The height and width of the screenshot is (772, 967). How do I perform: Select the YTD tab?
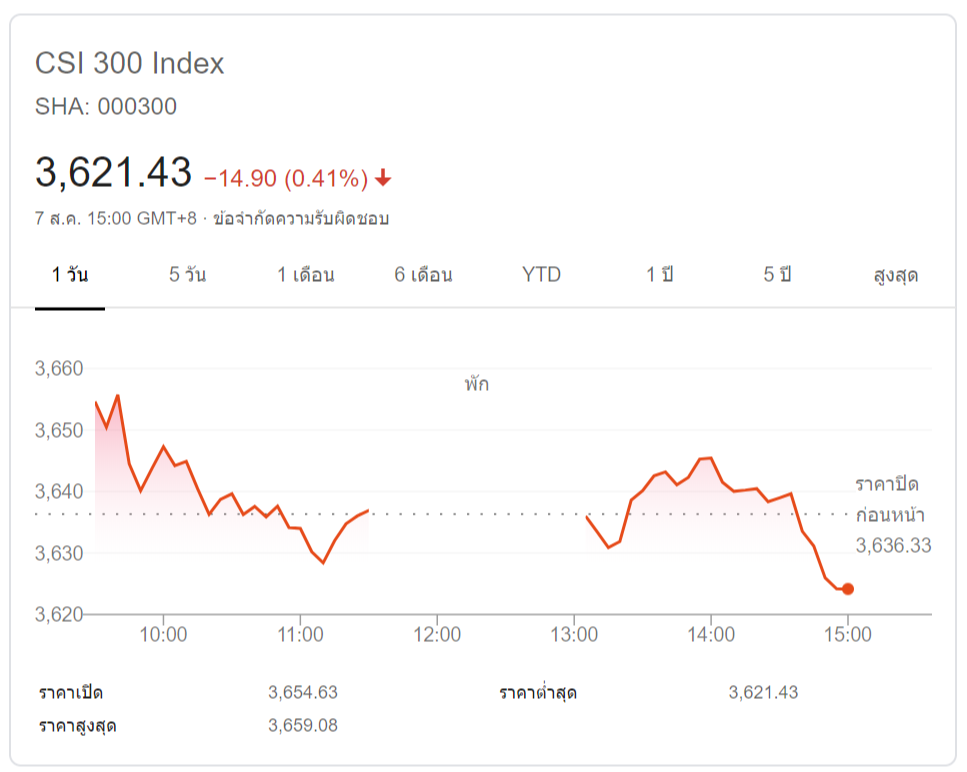coord(541,275)
